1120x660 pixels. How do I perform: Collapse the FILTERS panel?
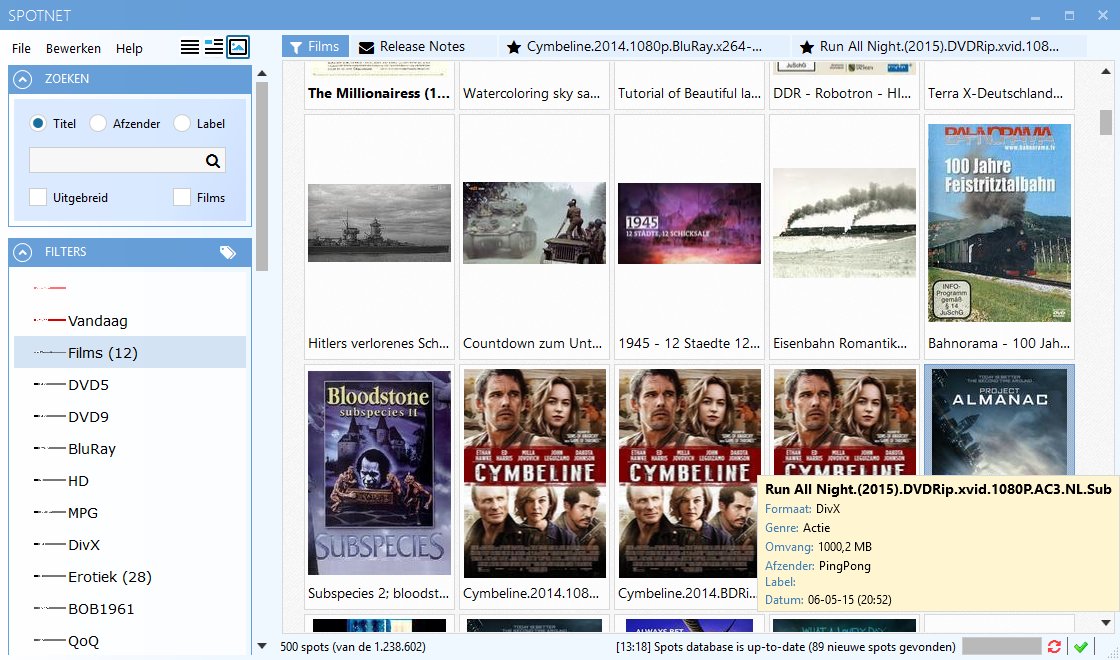[x=23, y=252]
